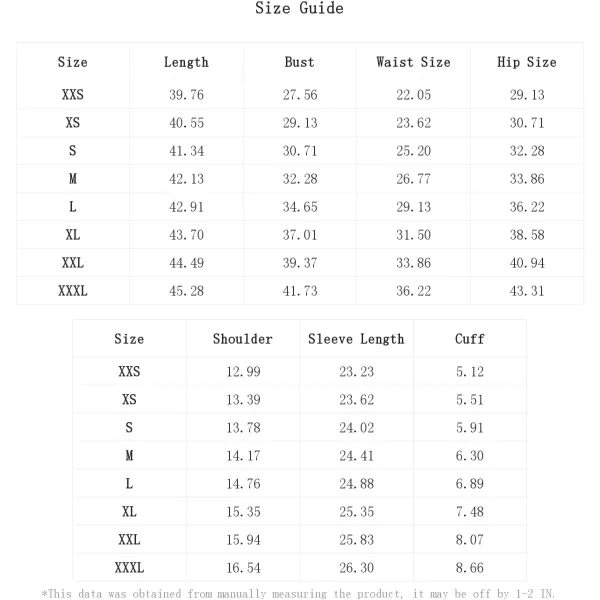Click the 25.20 waist value for S

click(413, 151)
